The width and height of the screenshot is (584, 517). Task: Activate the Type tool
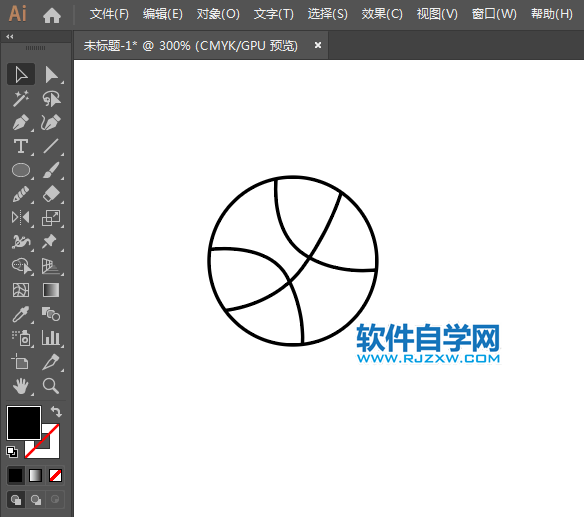coord(21,146)
